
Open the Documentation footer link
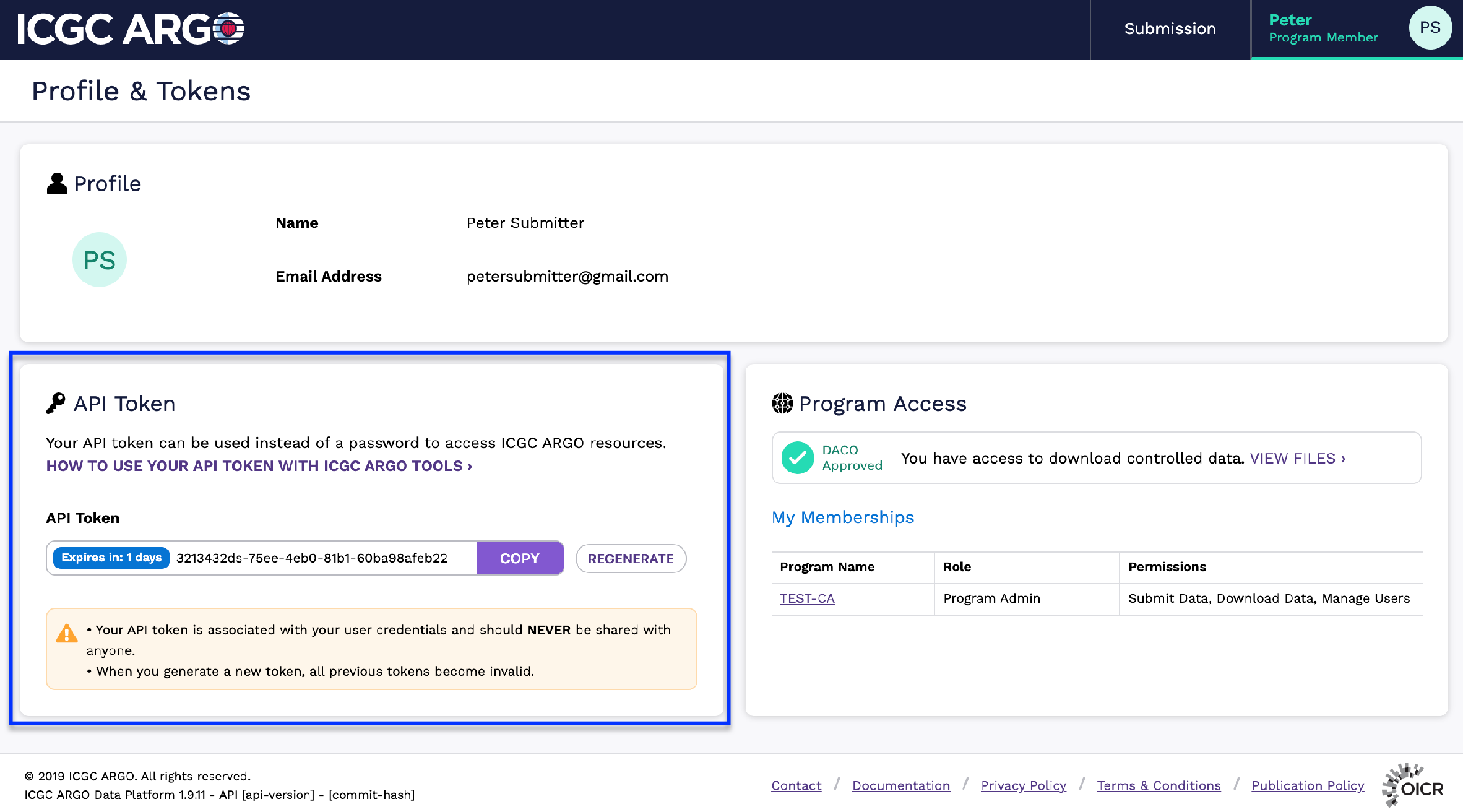point(900,785)
